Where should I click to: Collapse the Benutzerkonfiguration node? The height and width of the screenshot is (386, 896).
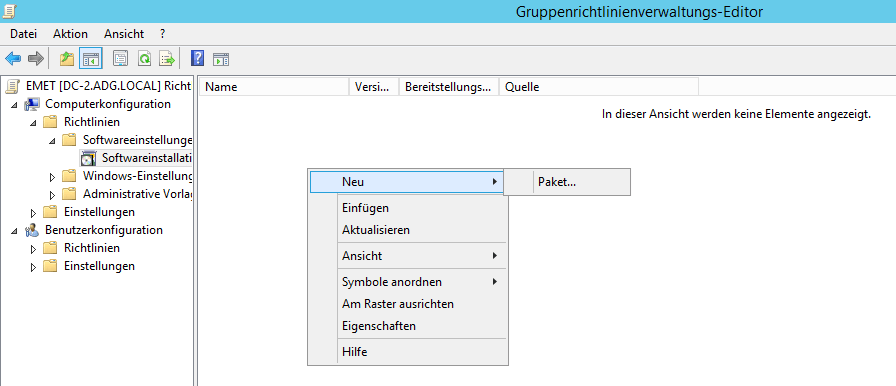click(x=14, y=232)
